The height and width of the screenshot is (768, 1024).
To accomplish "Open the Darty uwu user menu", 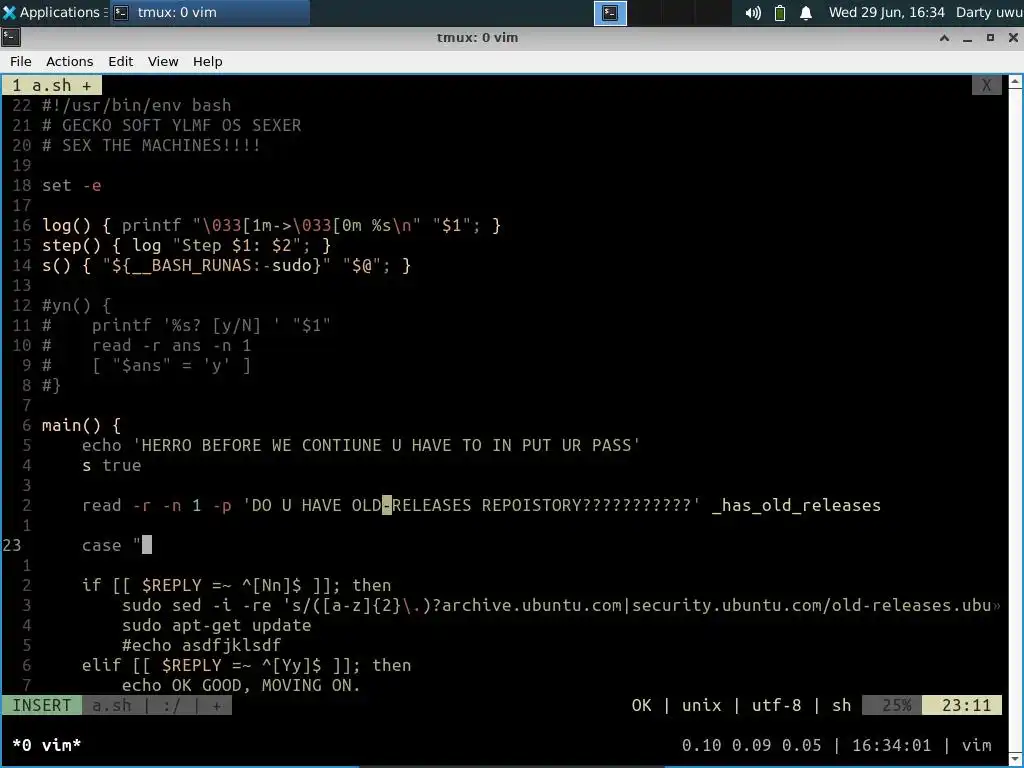I will tap(989, 12).
